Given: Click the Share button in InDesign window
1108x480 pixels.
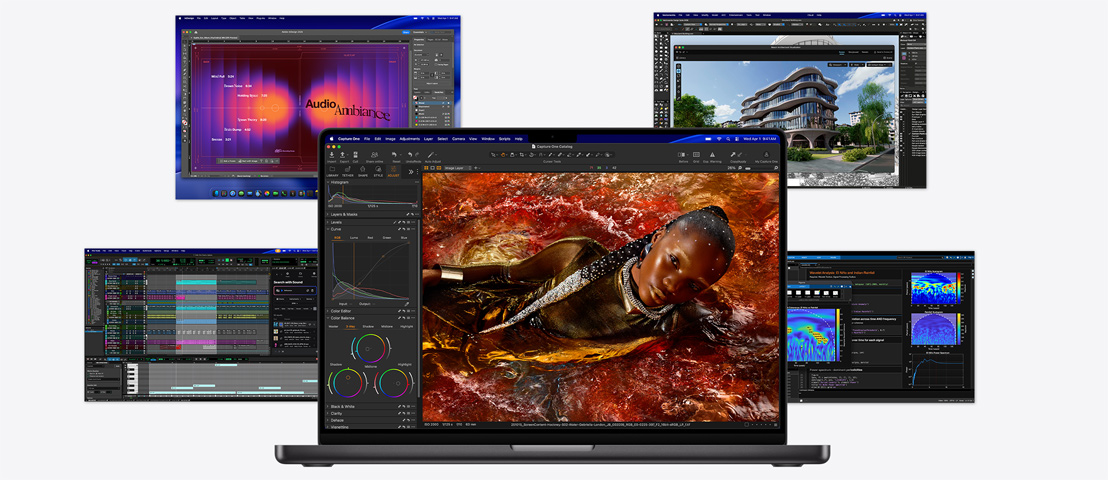Looking at the screenshot, I should point(406,32).
